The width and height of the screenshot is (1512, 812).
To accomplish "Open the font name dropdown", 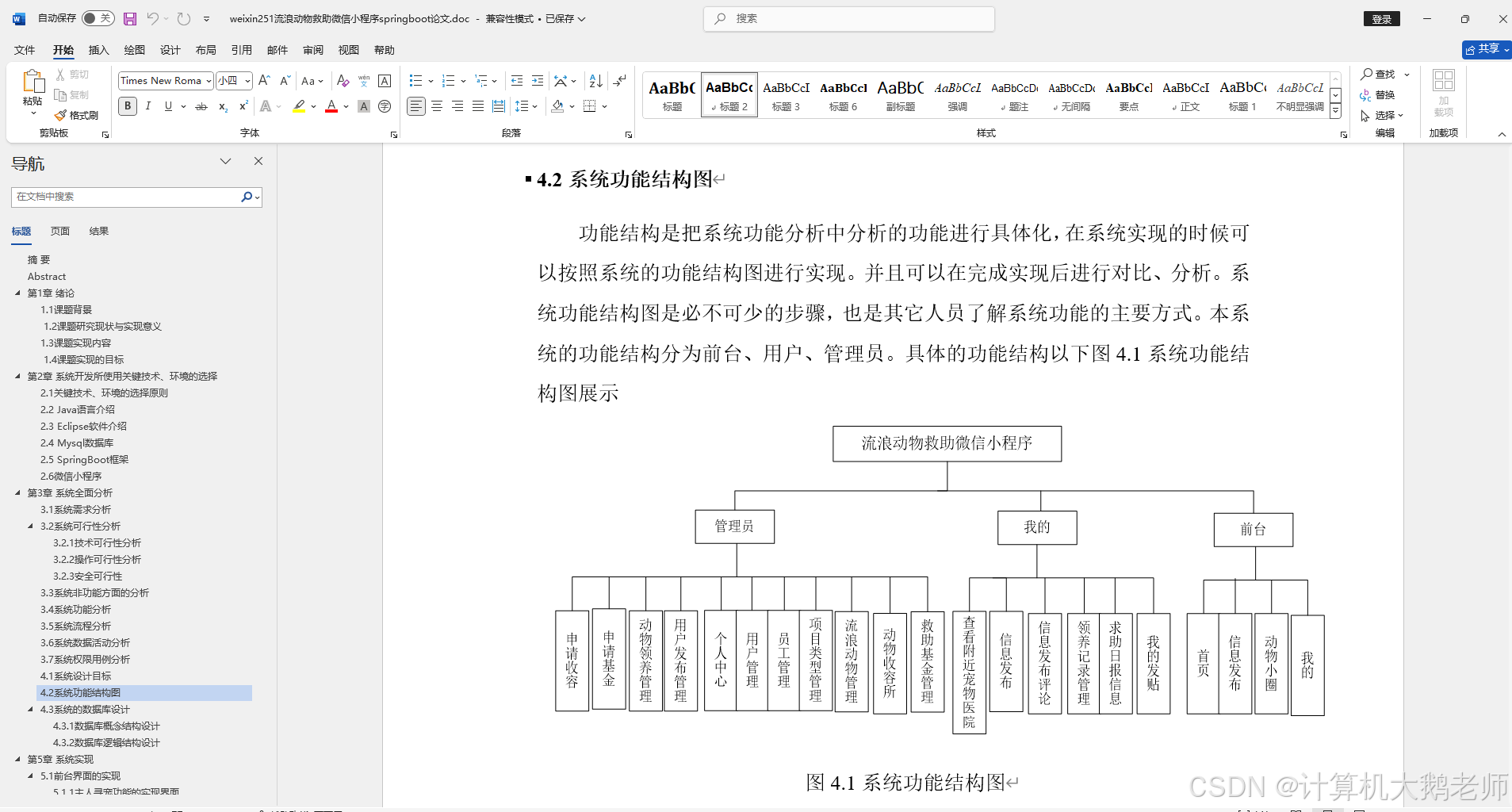I will click(x=209, y=81).
